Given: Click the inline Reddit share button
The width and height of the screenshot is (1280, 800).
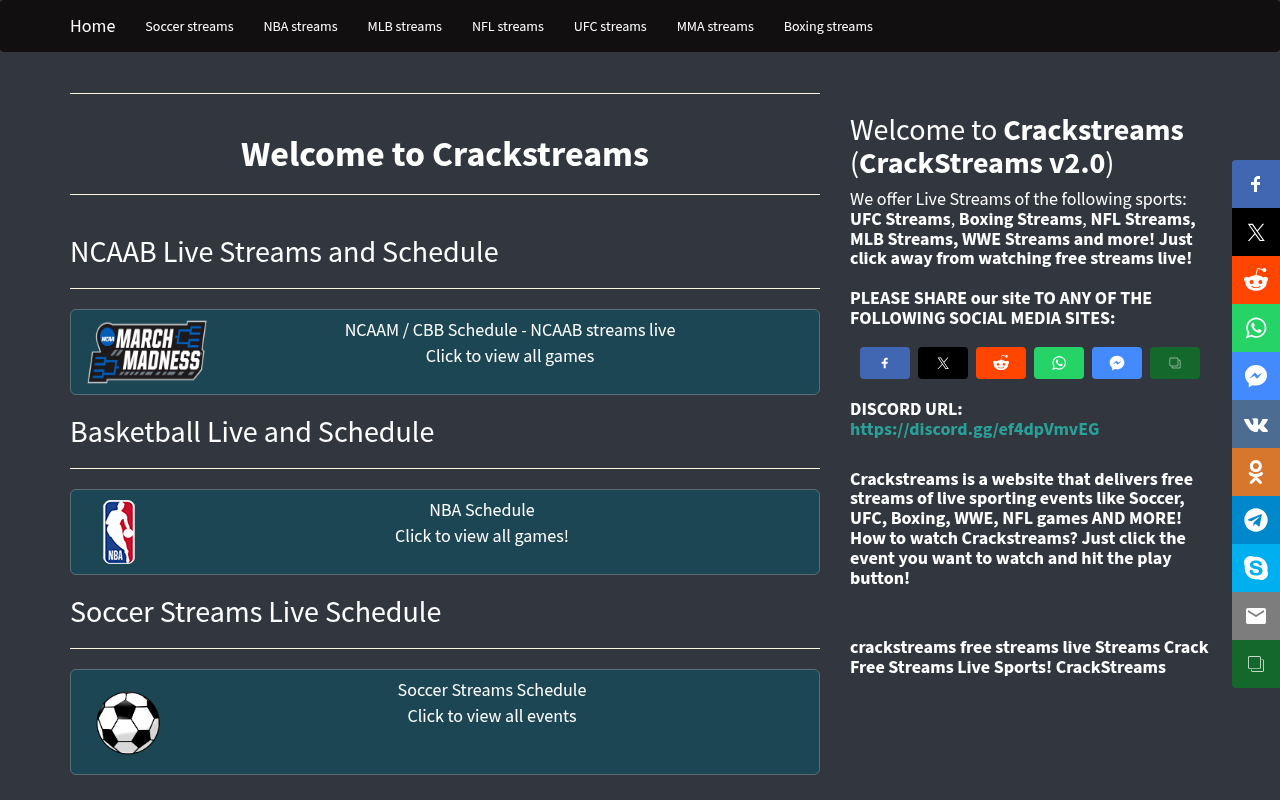Looking at the screenshot, I should 1001,363.
